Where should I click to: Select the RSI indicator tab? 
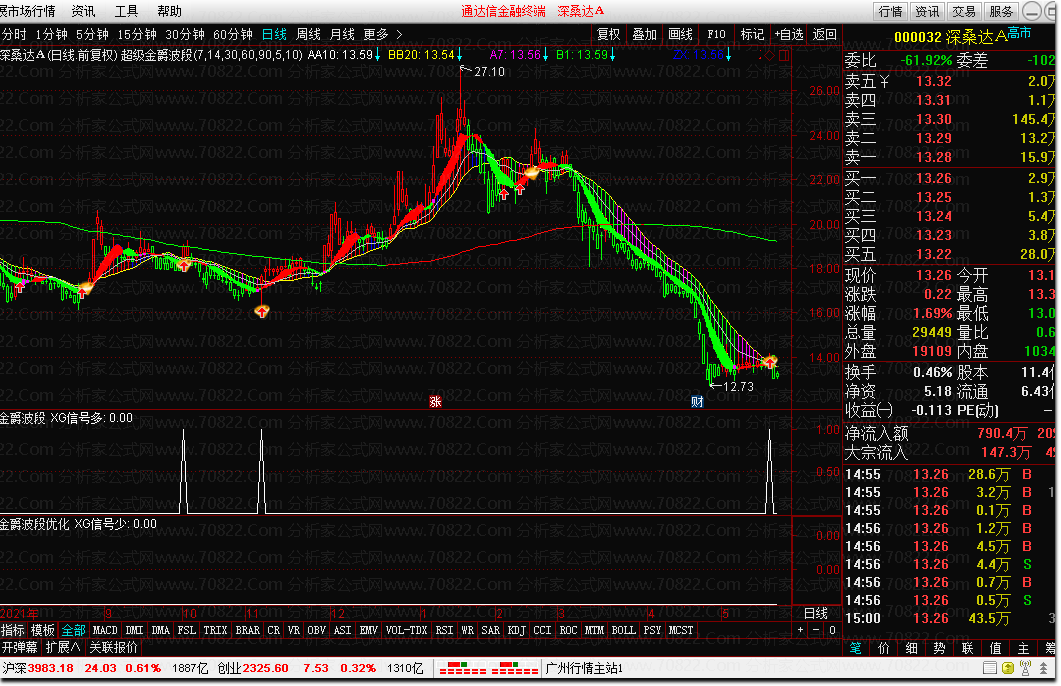[x=445, y=630]
